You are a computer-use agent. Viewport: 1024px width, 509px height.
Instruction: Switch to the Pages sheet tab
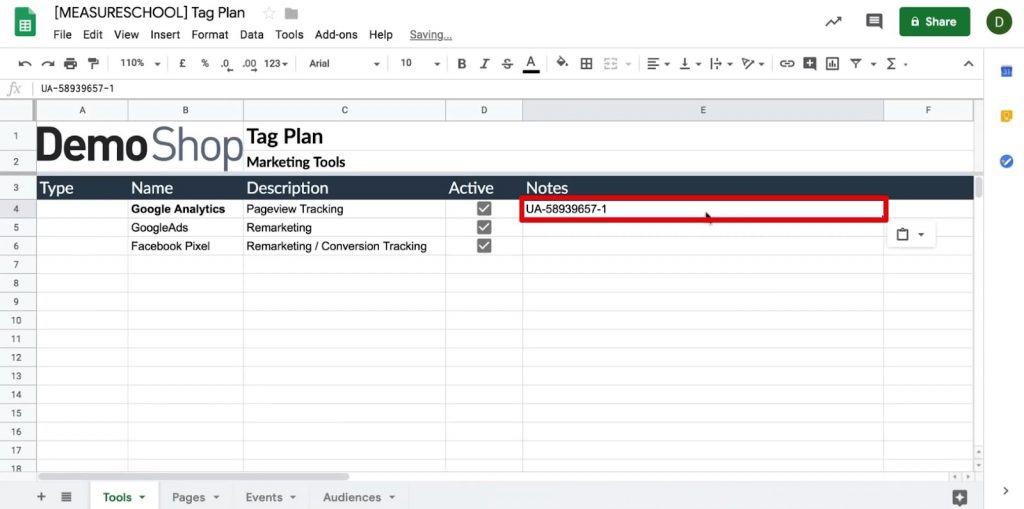click(x=195, y=497)
